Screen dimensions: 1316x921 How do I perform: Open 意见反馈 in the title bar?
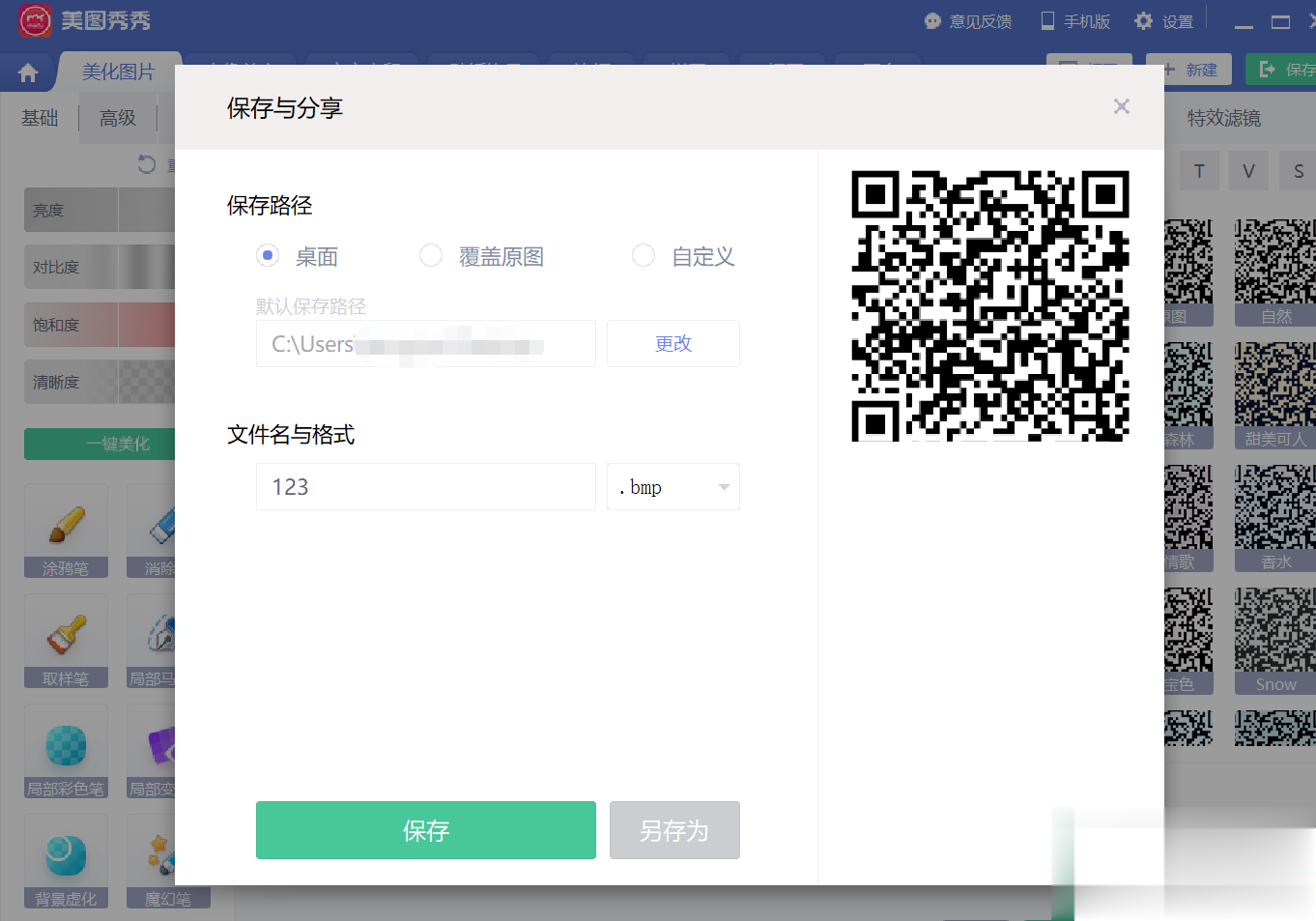click(x=968, y=21)
